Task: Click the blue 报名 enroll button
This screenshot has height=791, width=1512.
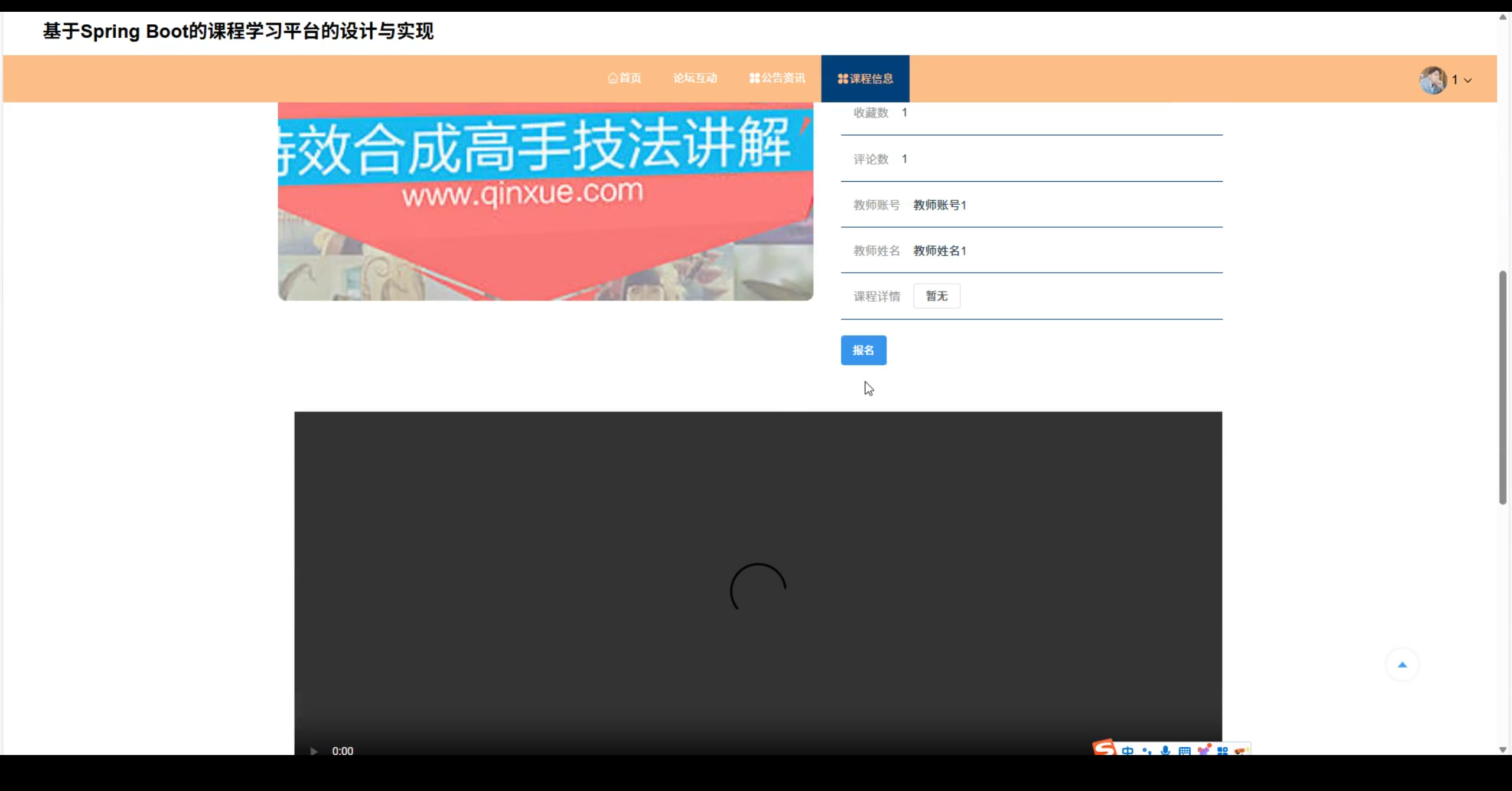Action: (863, 350)
